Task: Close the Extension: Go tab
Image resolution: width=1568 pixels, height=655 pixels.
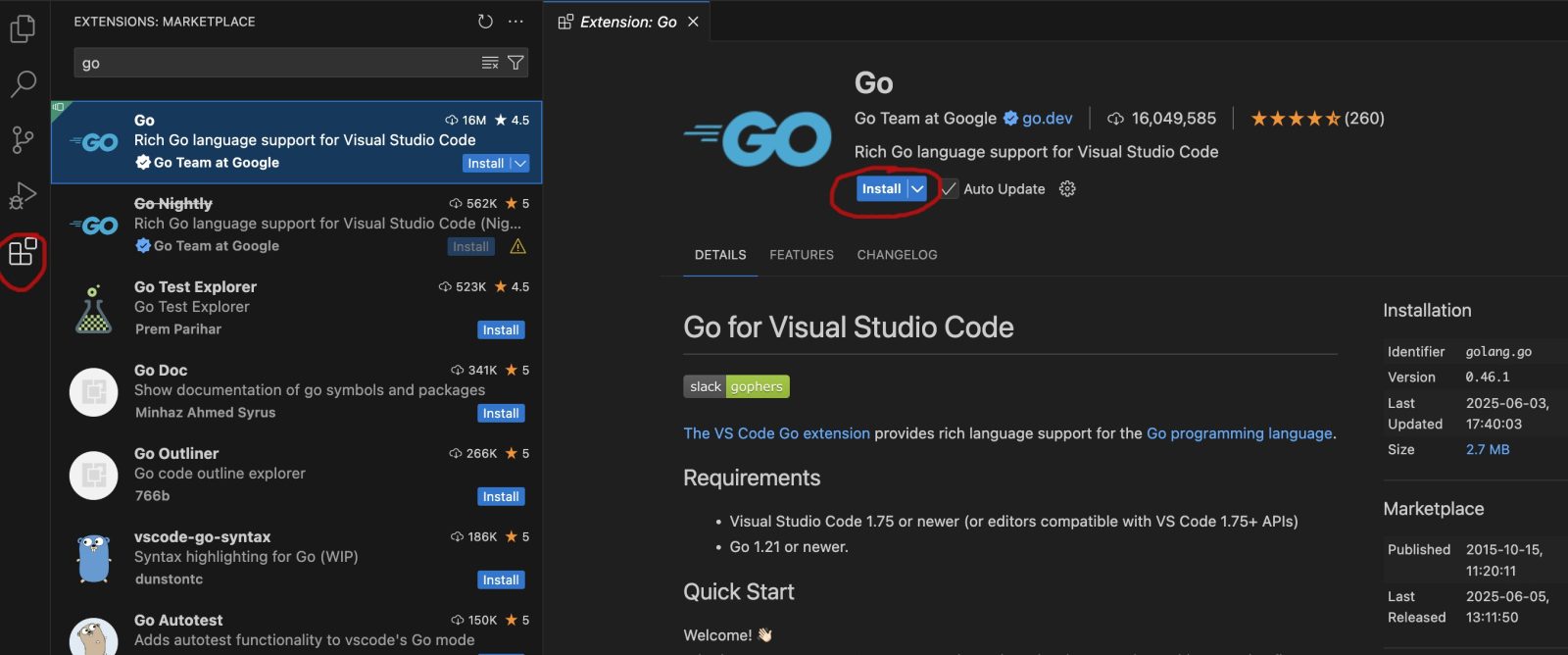Action: pos(693,22)
